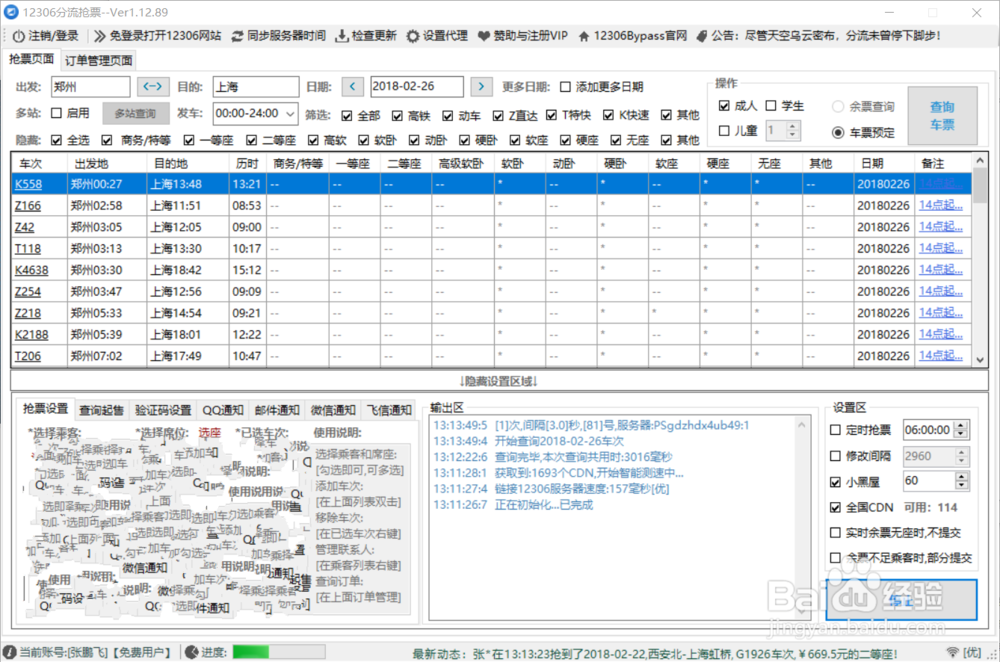Select 余票查询 radio button
1000x662 pixels.
coord(838,107)
